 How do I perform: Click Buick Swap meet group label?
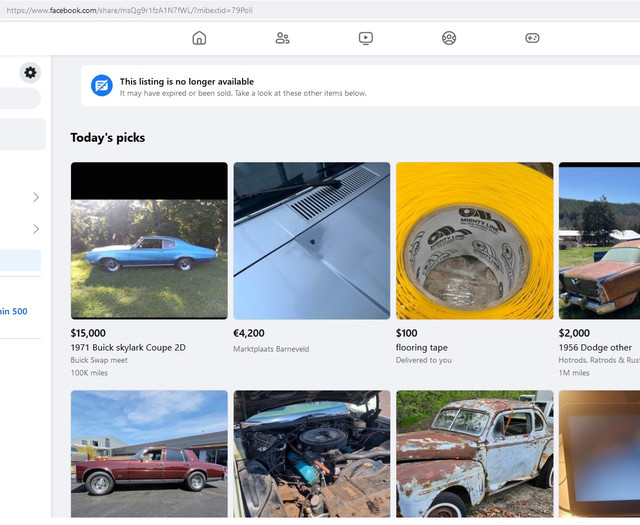(x=99, y=360)
